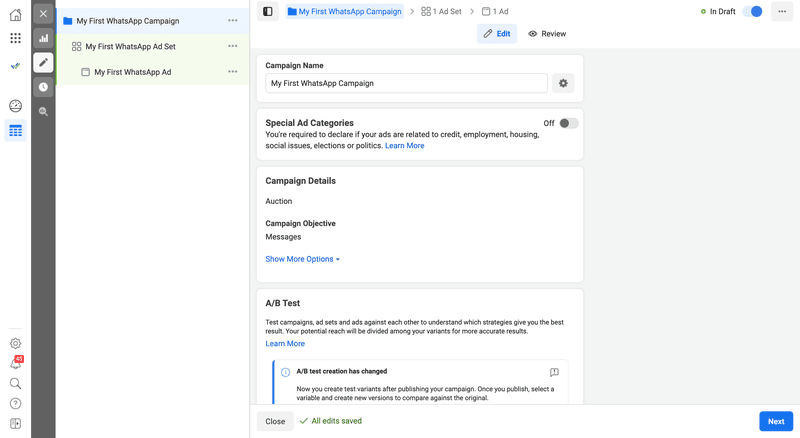Click the Messages objective text
800x438 pixels.
pyautogui.click(x=283, y=237)
